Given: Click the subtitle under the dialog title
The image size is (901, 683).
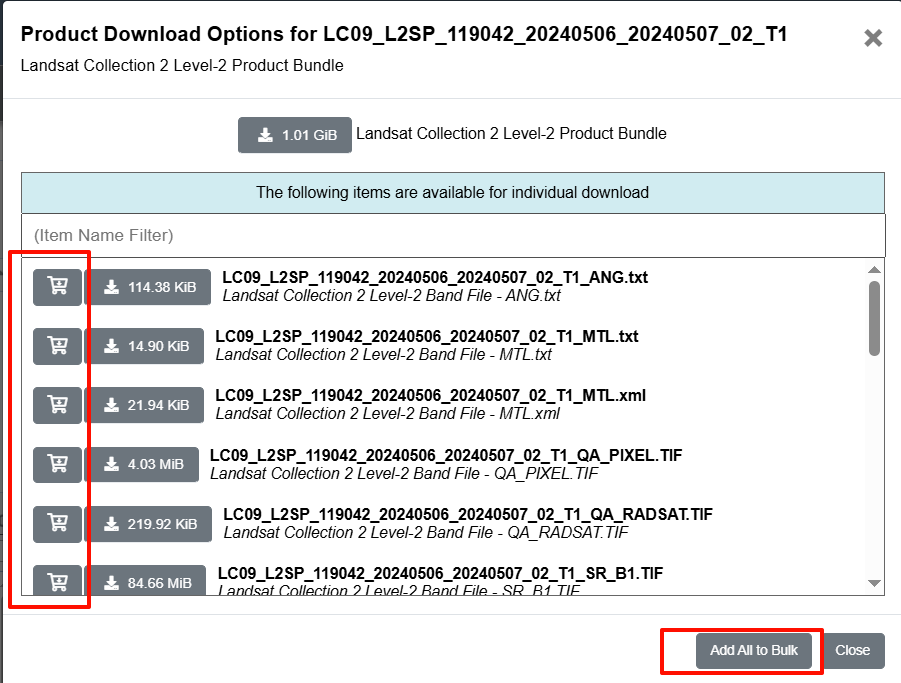Looking at the screenshot, I should click(182, 65).
